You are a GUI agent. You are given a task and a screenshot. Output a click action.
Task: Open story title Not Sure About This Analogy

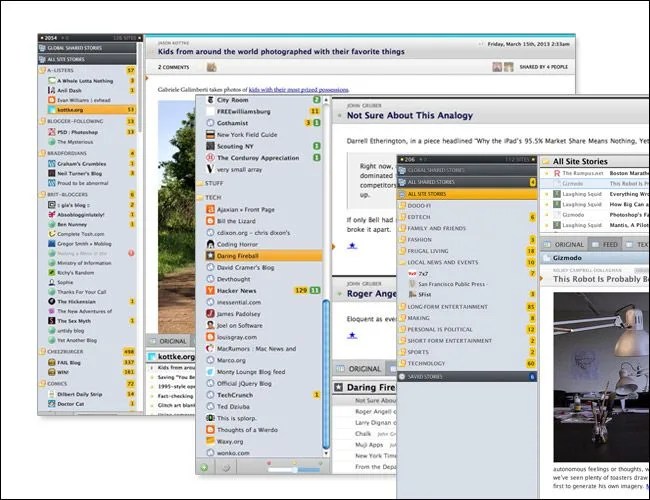410,115
